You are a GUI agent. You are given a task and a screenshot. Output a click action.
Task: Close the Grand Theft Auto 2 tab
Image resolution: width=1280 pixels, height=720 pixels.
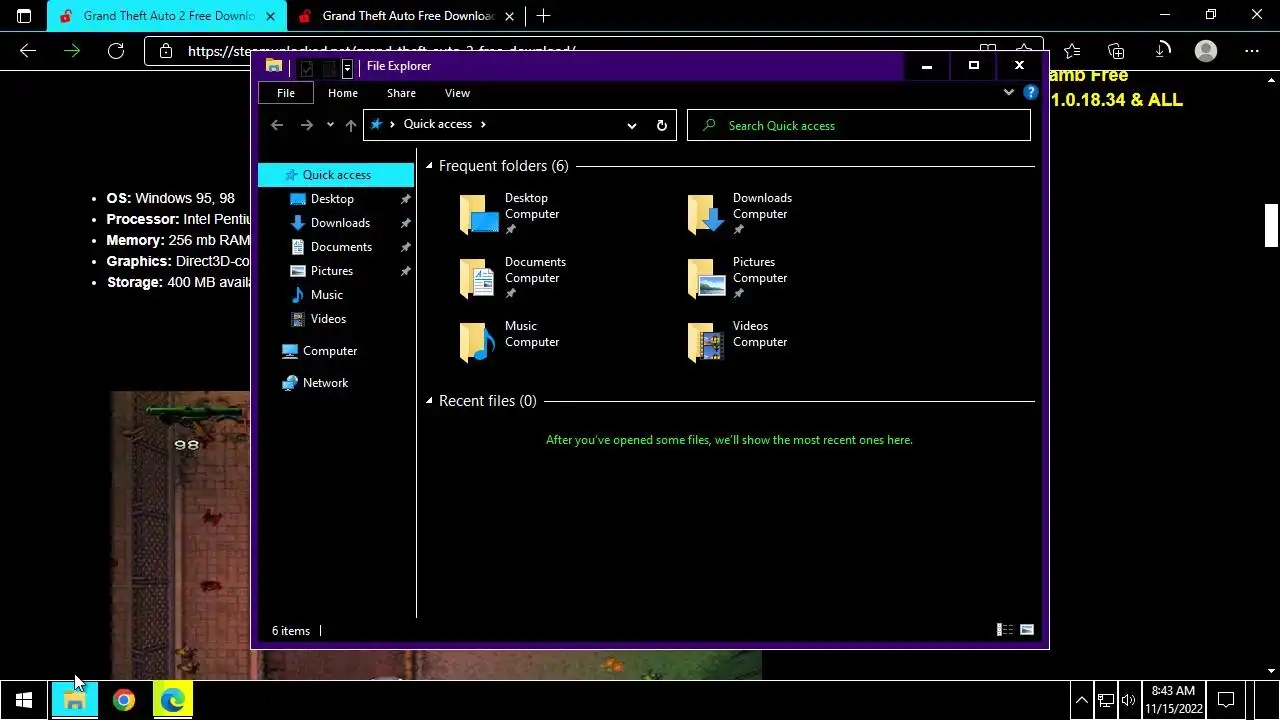tap(270, 16)
